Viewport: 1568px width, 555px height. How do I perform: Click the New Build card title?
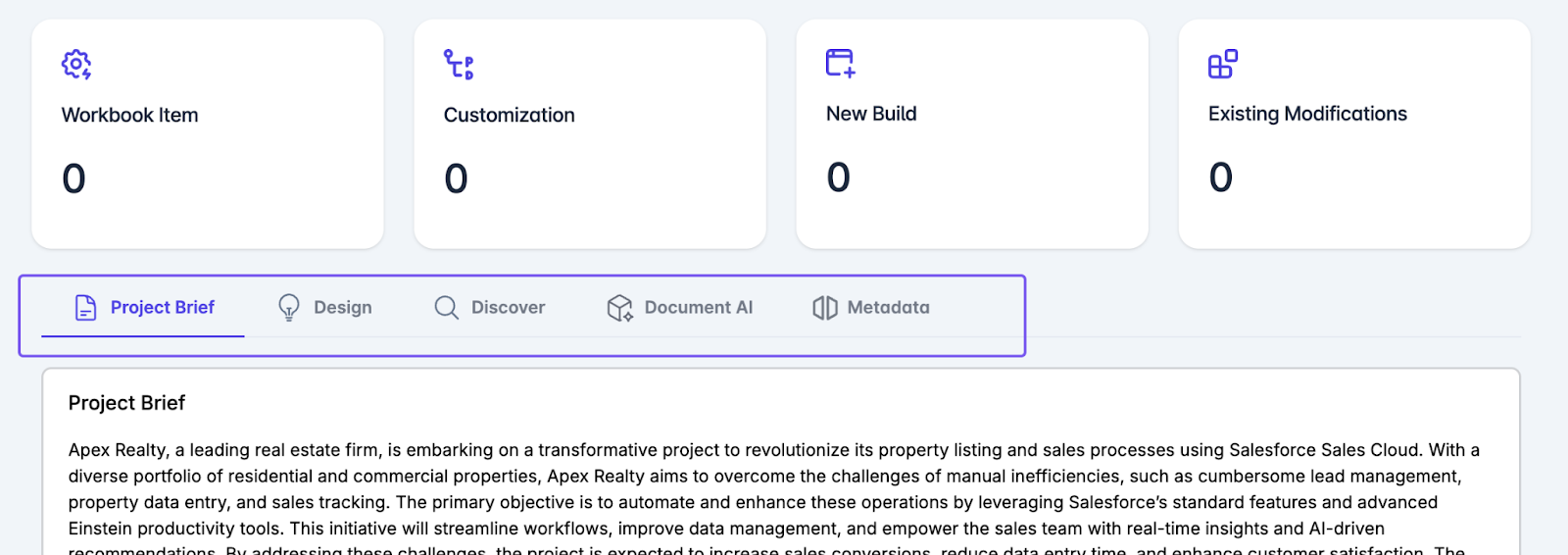click(x=871, y=114)
